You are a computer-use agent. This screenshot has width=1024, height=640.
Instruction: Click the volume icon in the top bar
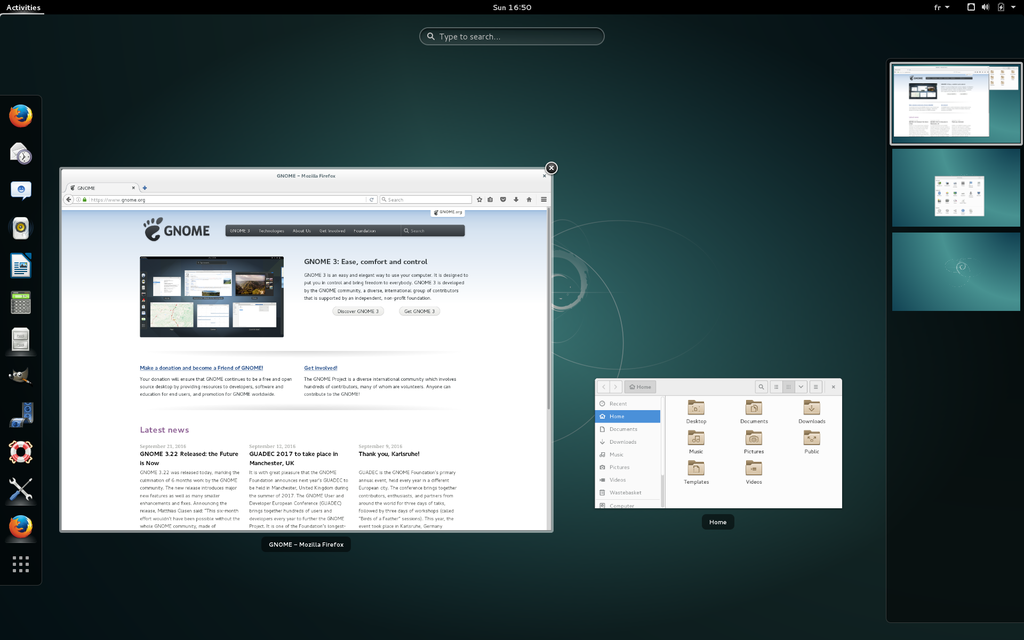(x=985, y=7)
